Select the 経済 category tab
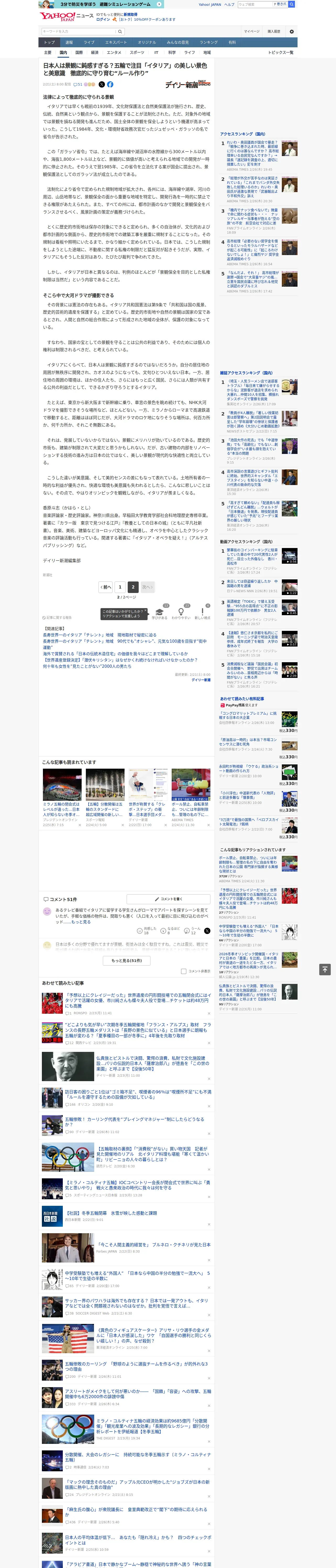This screenshot has height=1568, width=336. [x=94, y=52]
